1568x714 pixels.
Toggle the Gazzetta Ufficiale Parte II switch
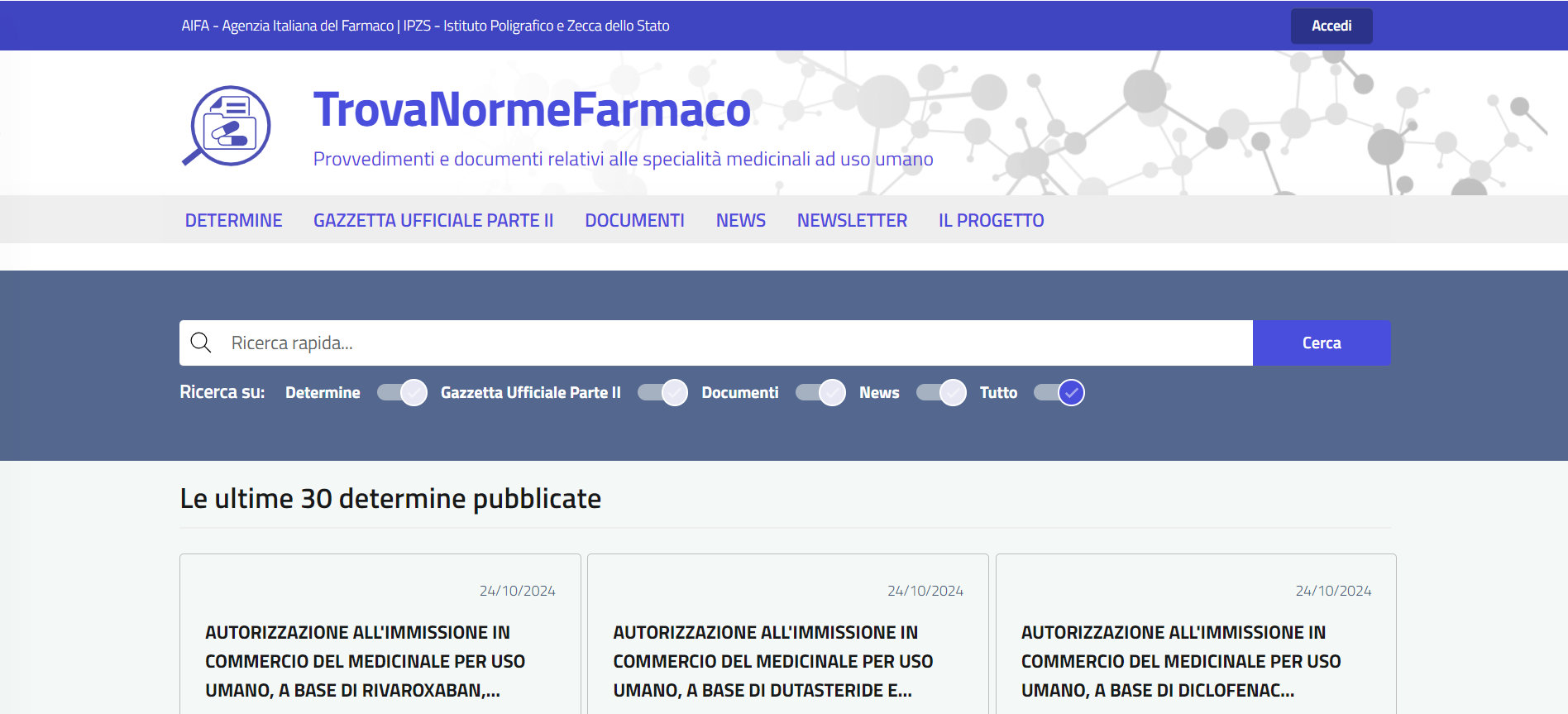(x=662, y=392)
